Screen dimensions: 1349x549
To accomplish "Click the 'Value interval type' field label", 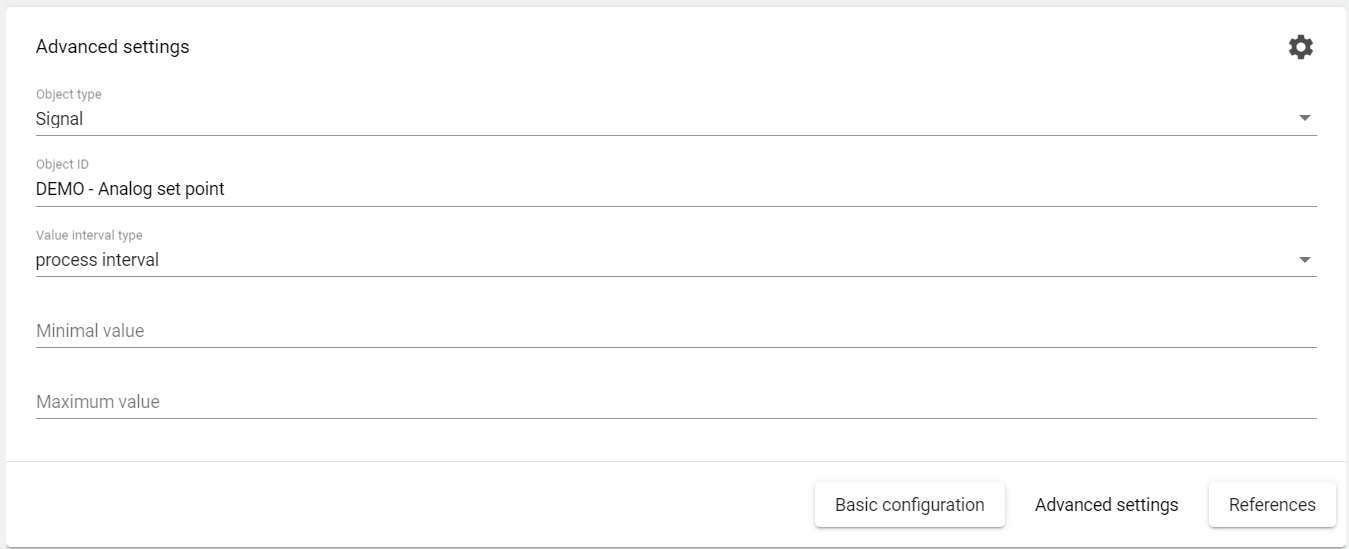I will click(89, 235).
